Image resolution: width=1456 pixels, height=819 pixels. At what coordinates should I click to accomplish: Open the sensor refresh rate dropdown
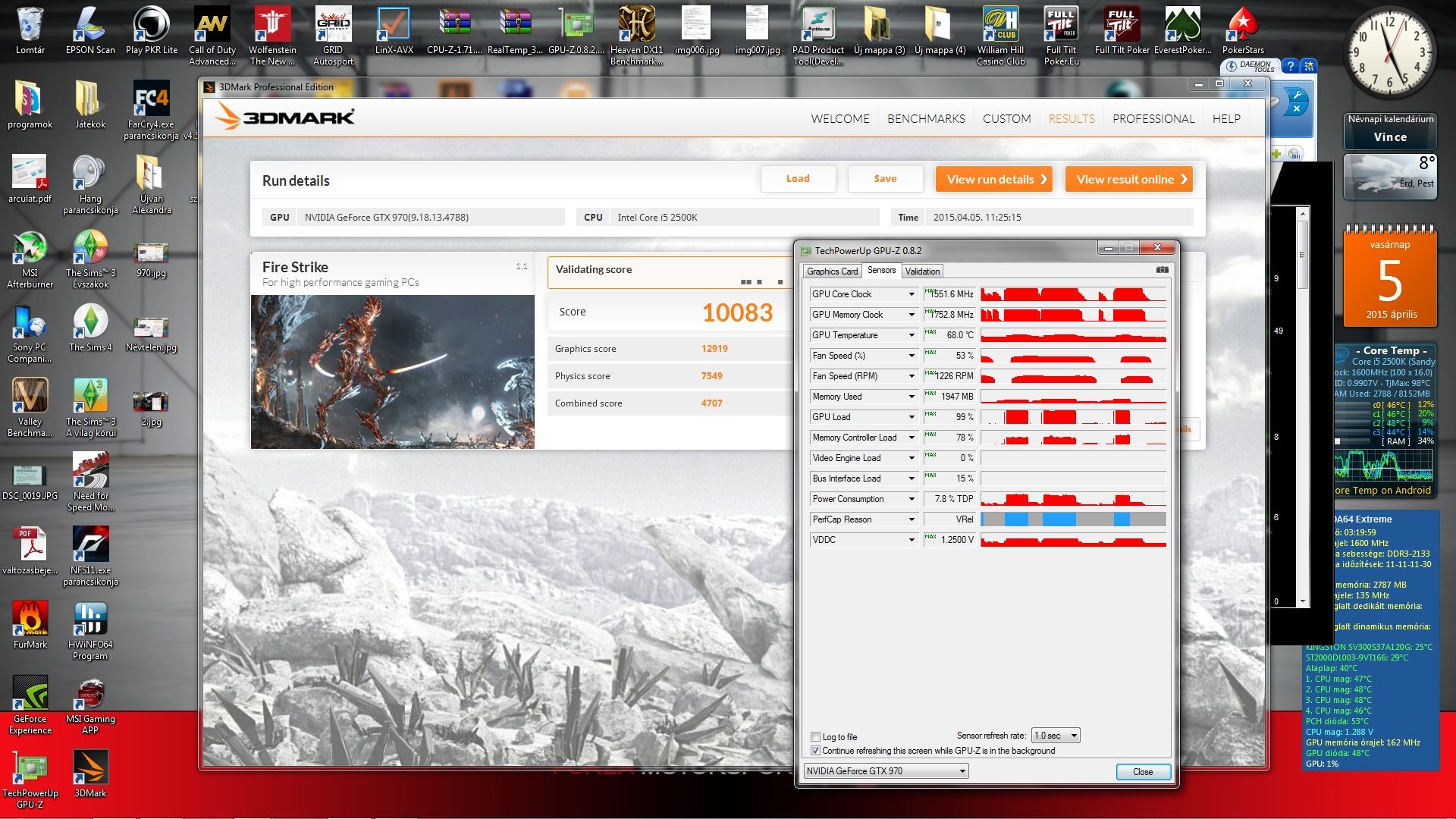[x=1056, y=736]
